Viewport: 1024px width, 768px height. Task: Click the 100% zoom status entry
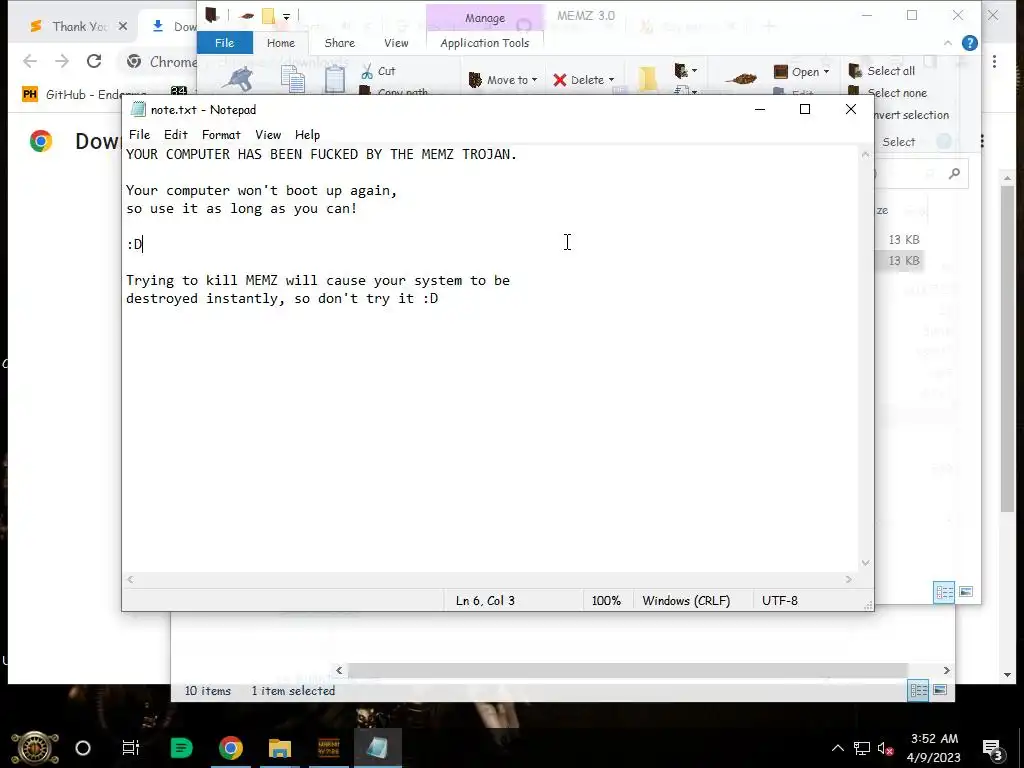[606, 601]
